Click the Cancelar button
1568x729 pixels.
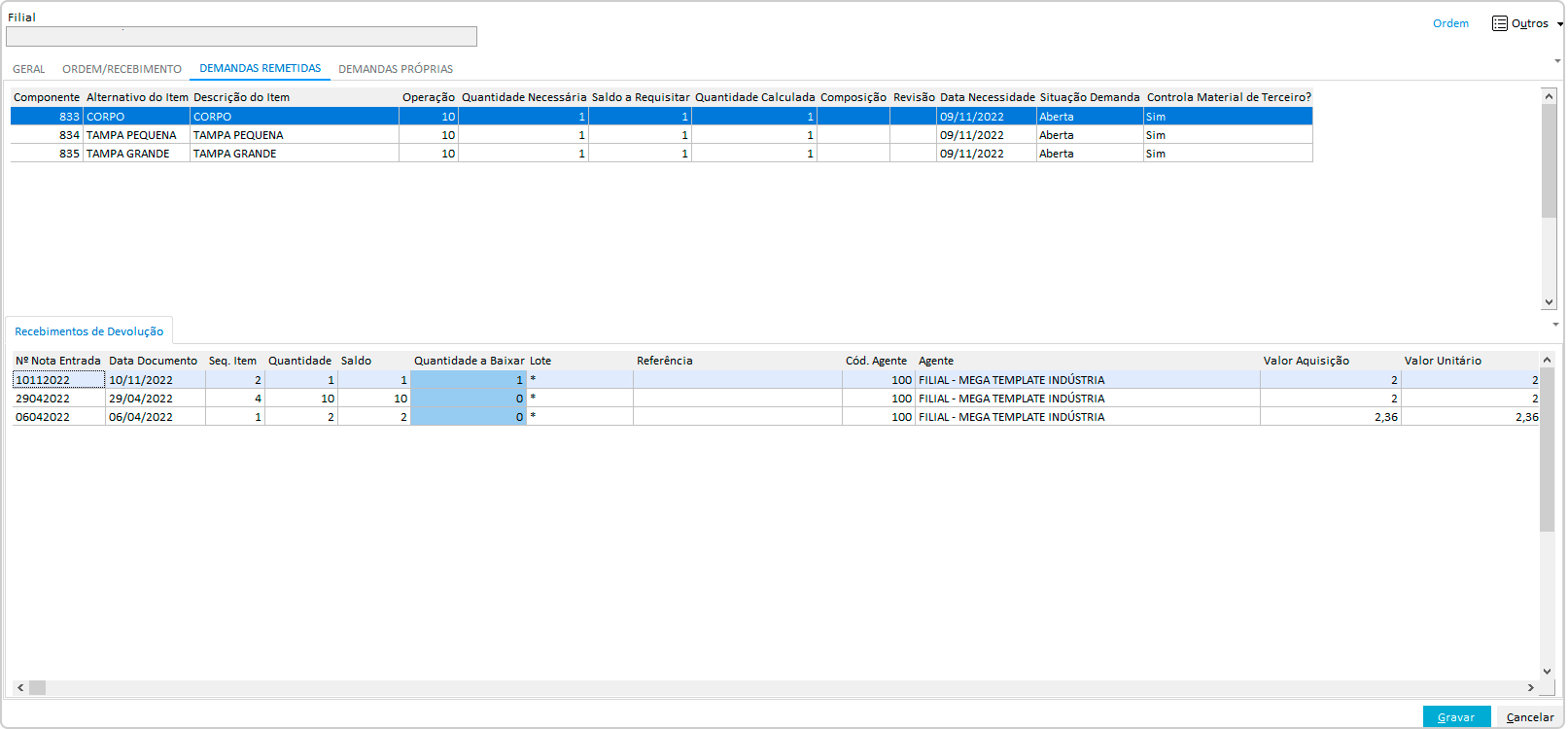(1529, 717)
